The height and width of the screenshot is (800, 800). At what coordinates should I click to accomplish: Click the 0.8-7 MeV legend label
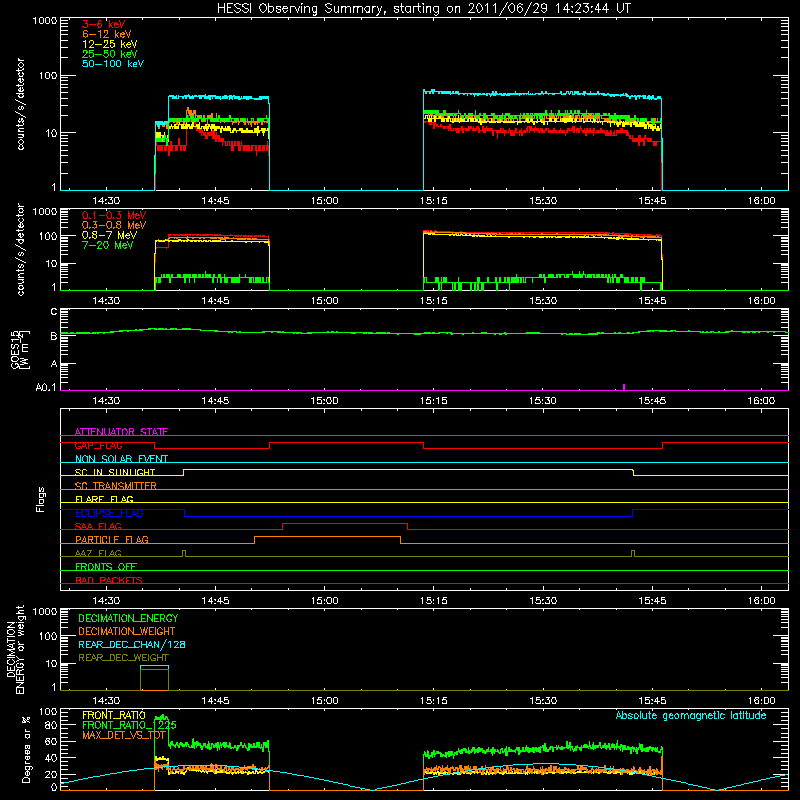pos(109,235)
